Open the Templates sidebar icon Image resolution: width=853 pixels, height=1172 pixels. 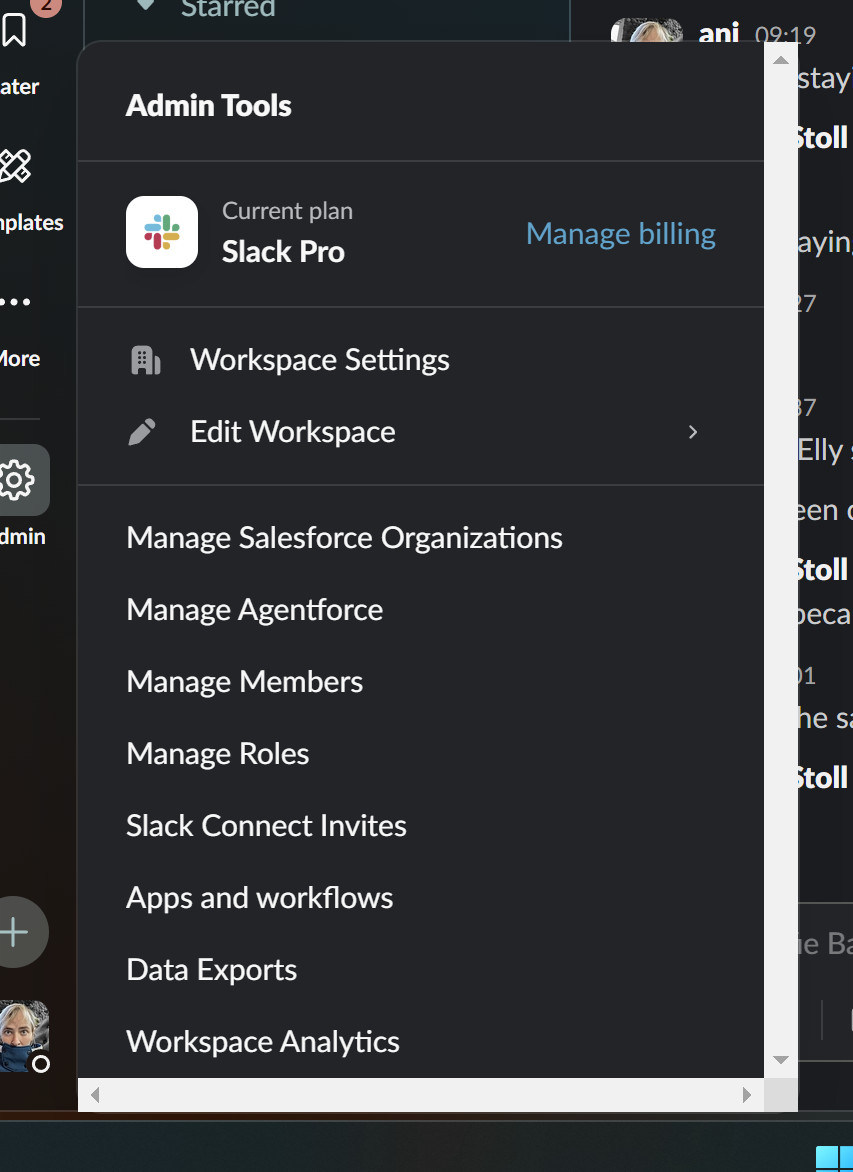[15, 166]
